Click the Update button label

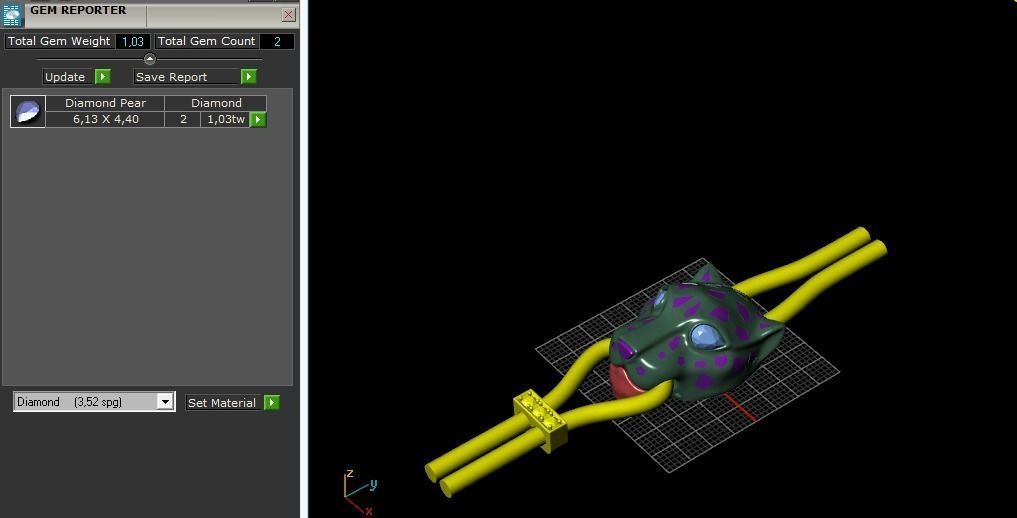coord(69,77)
